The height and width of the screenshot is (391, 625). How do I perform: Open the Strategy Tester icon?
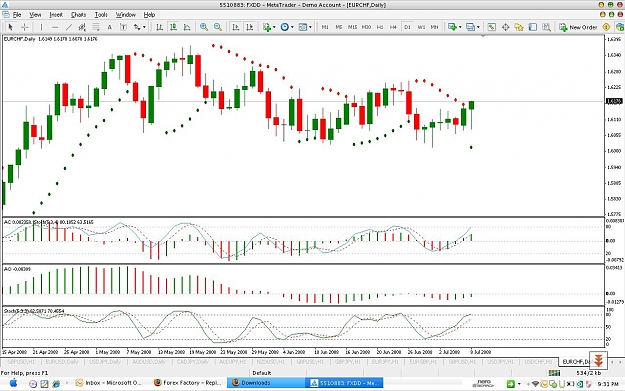click(546, 27)
